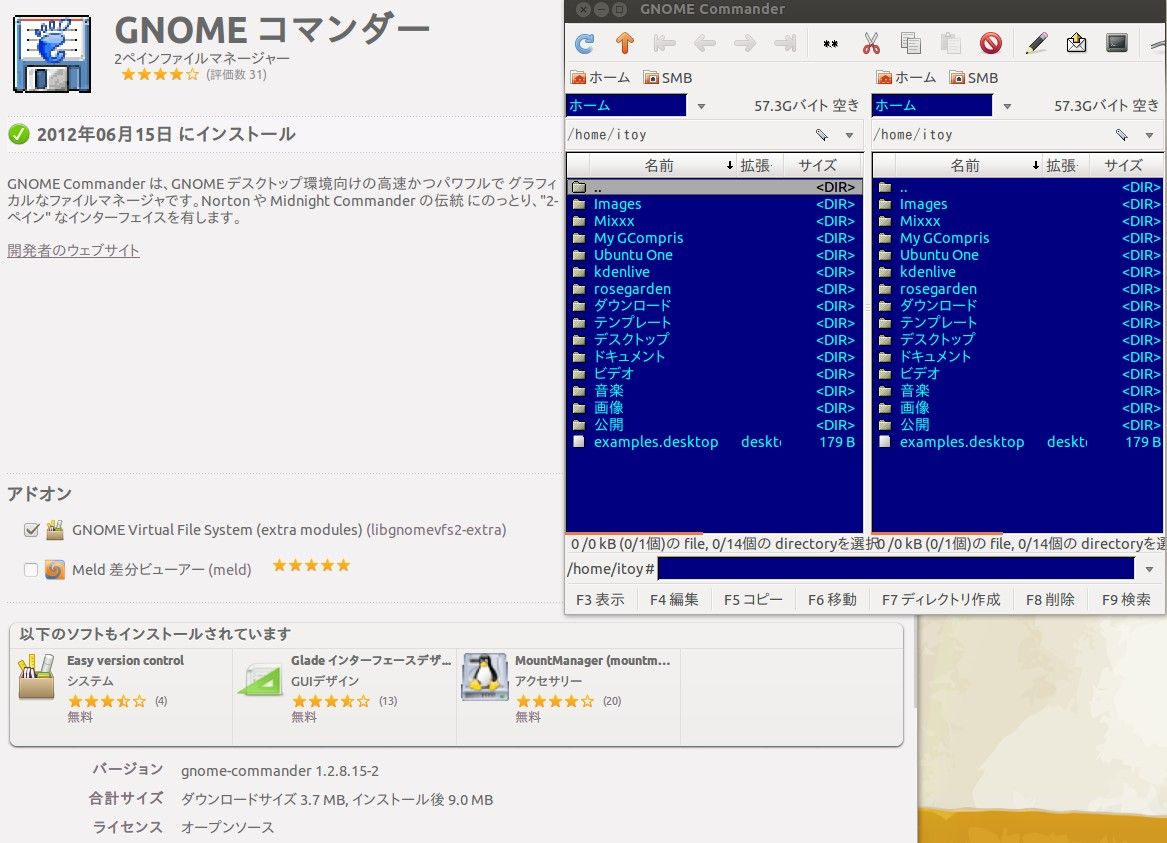The height and width of the screenshot is (843, 1167).
Task: Select rosegarden folder in right pane
Action: [x=1018, y=289]
